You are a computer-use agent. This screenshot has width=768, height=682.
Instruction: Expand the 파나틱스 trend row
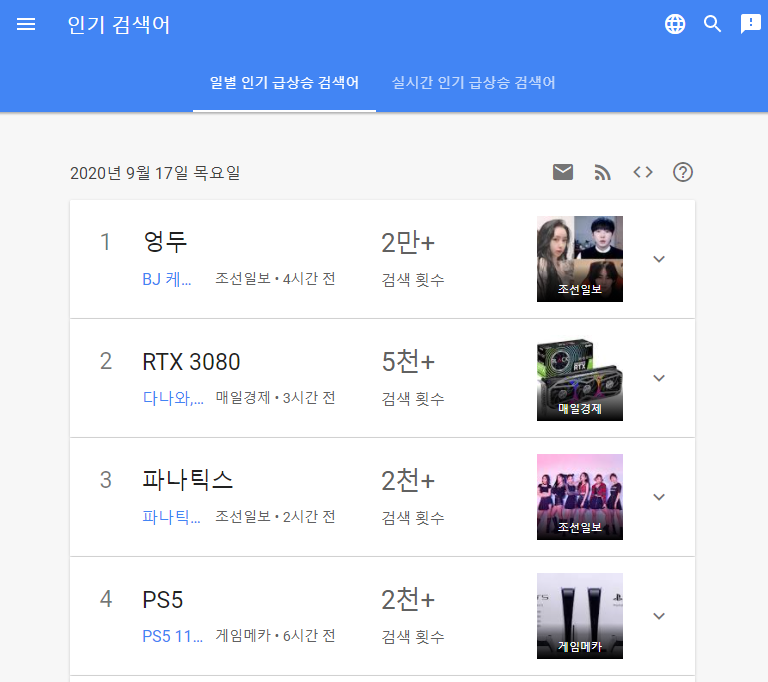tap(659, 497)
